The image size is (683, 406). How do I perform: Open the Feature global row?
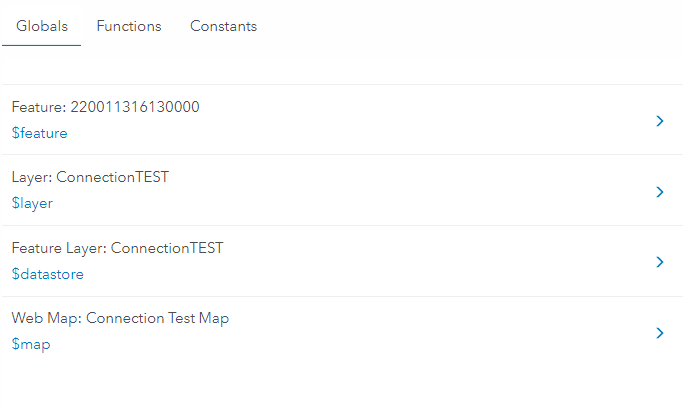coord(340,120)
